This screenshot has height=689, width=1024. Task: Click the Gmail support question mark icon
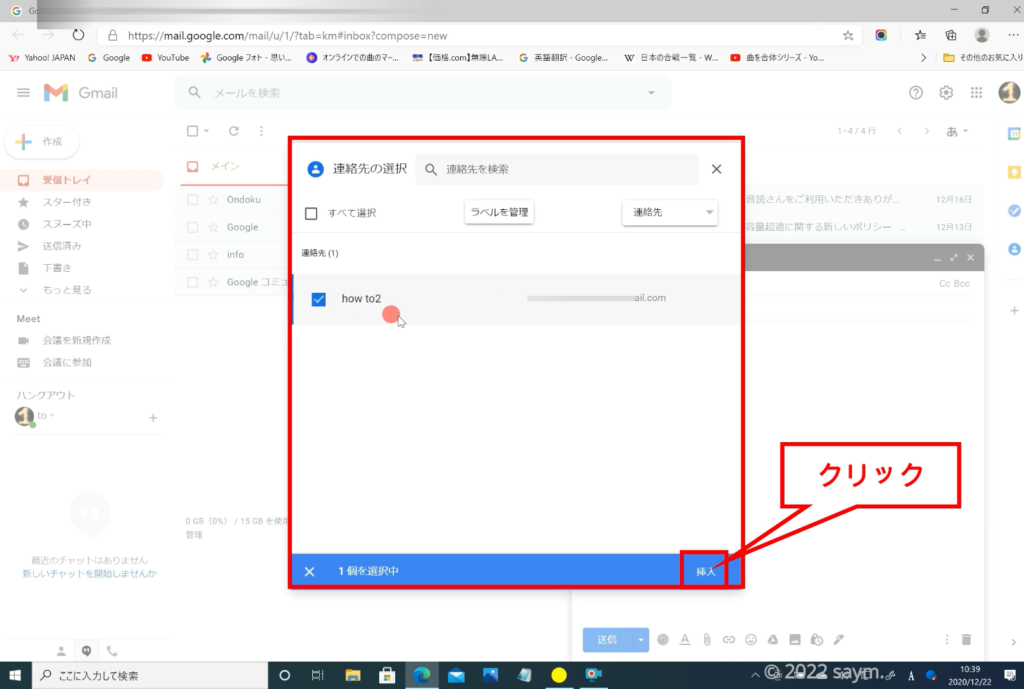[915, 93]
